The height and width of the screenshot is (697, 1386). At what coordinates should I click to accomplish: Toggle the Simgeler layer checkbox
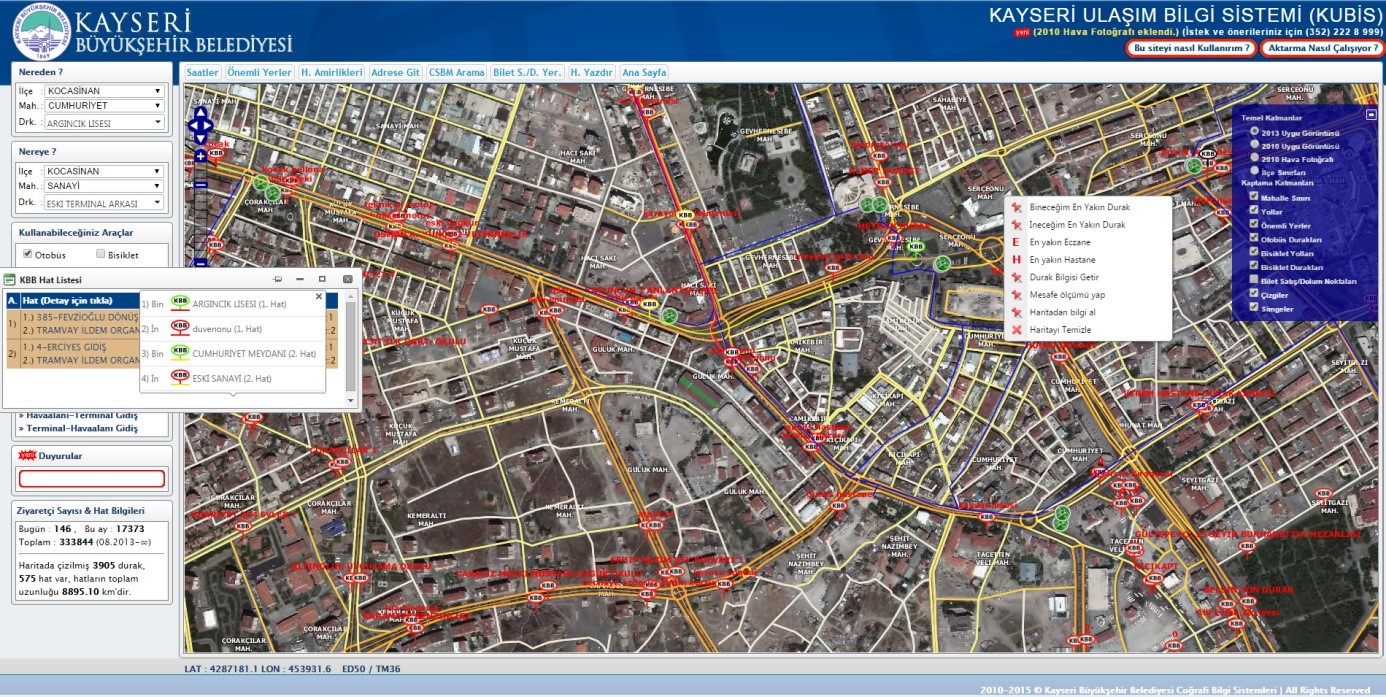[1254, 309]
